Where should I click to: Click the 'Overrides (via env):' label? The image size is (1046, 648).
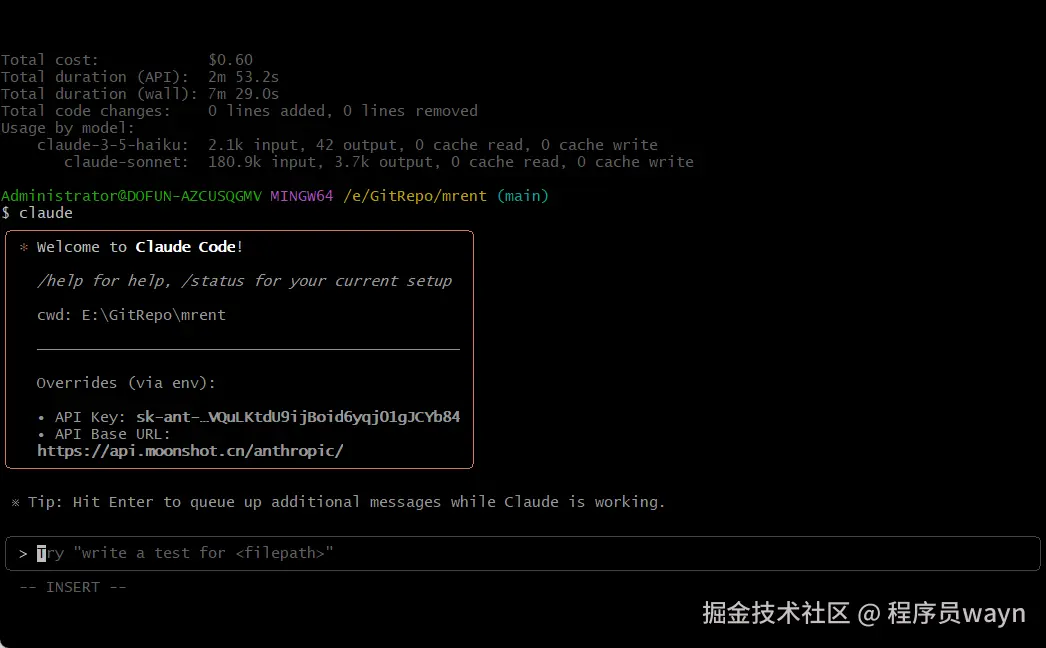126,383
